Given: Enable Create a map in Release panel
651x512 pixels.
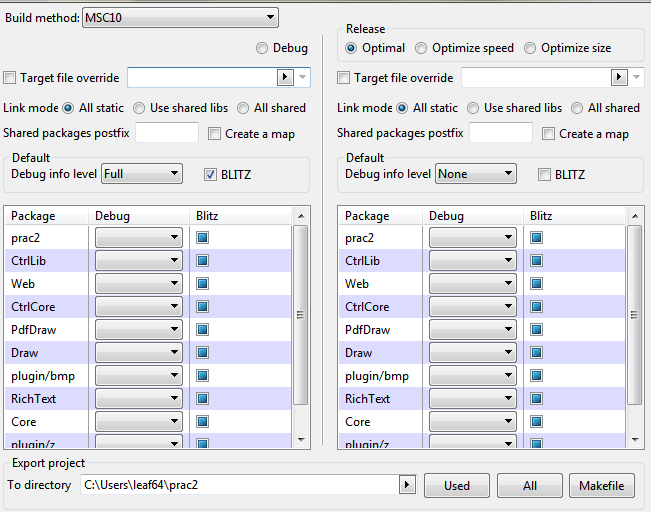Looking at the screenshot, I should 548,134.
